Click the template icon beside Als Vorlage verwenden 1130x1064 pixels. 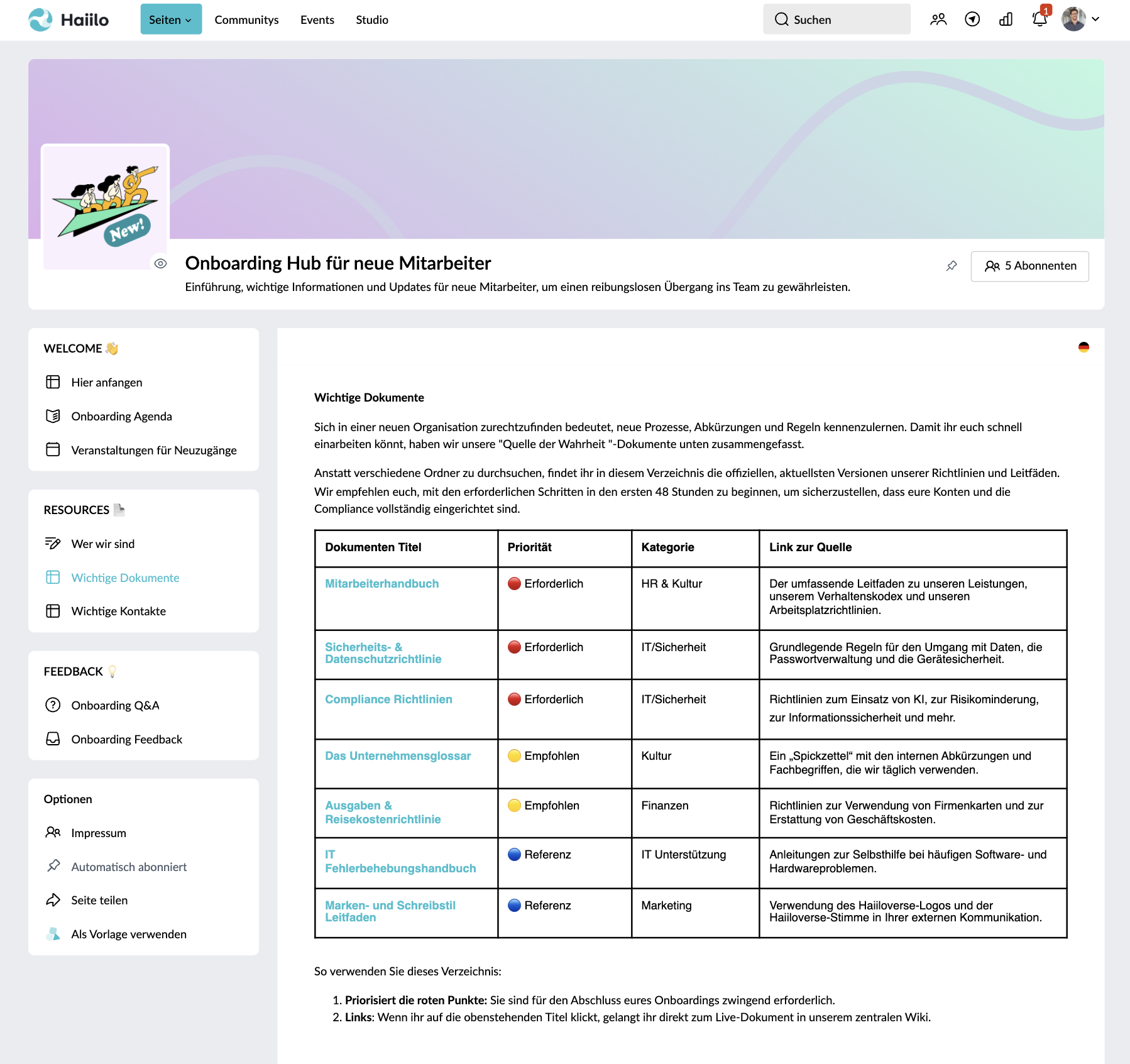pyautogui.click(x=53, y=934)
